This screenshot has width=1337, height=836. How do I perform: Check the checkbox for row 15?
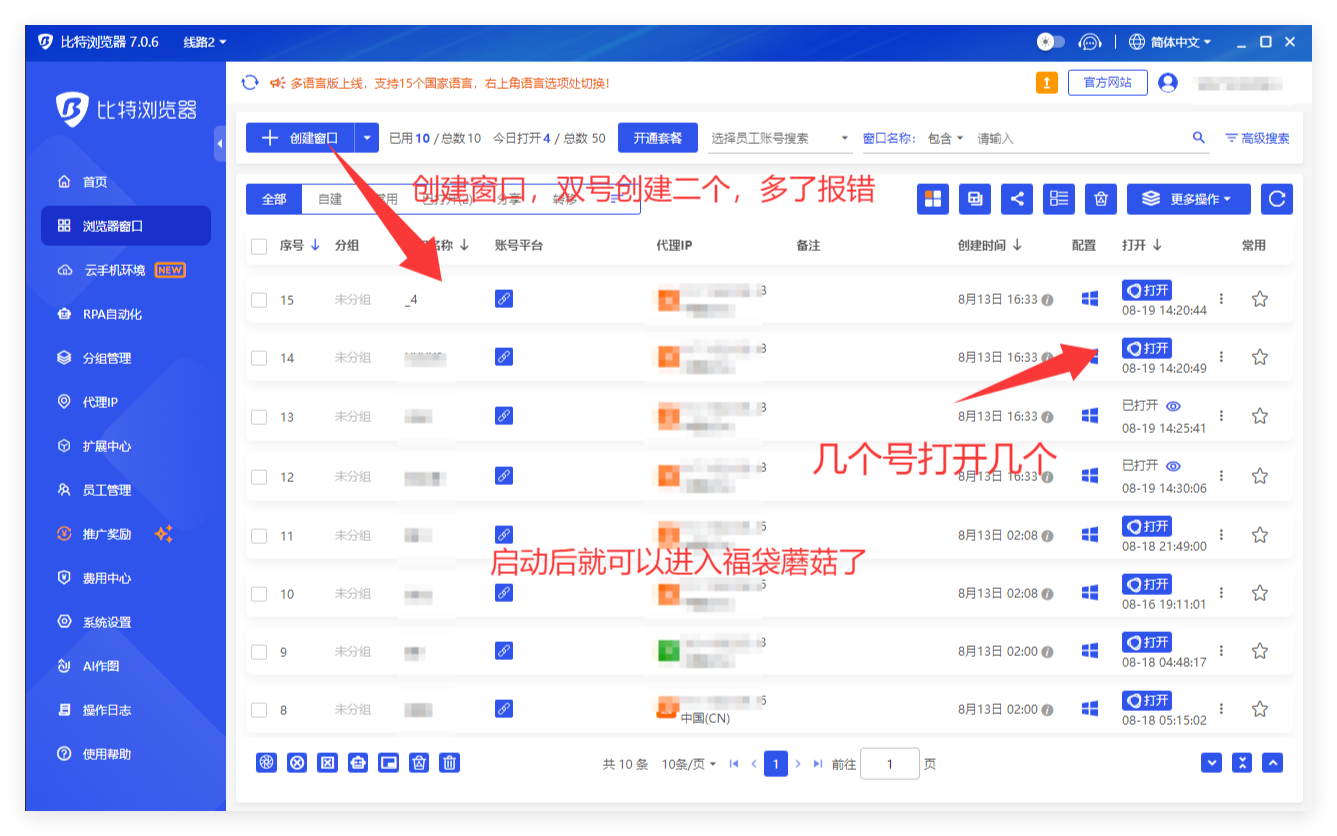point(258,298)
